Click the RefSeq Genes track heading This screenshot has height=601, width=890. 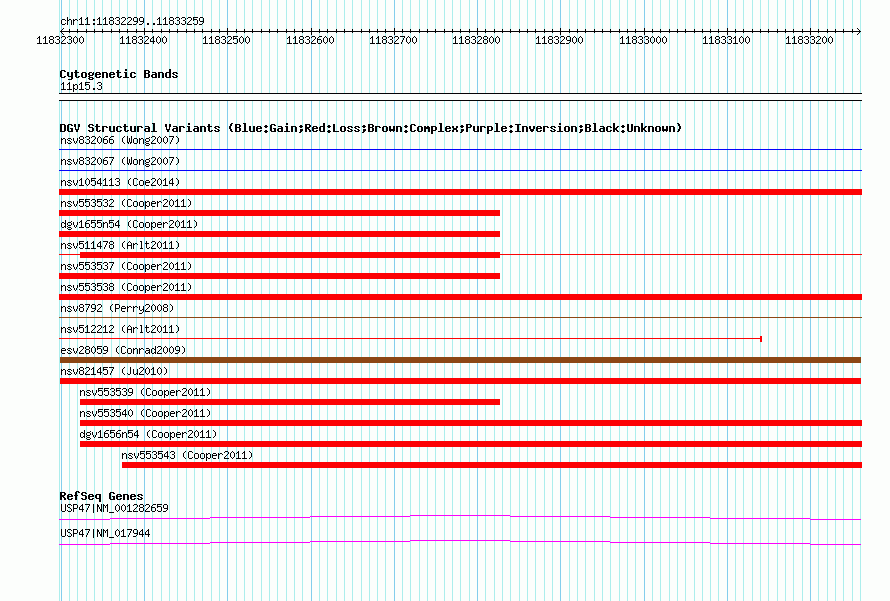102,496
